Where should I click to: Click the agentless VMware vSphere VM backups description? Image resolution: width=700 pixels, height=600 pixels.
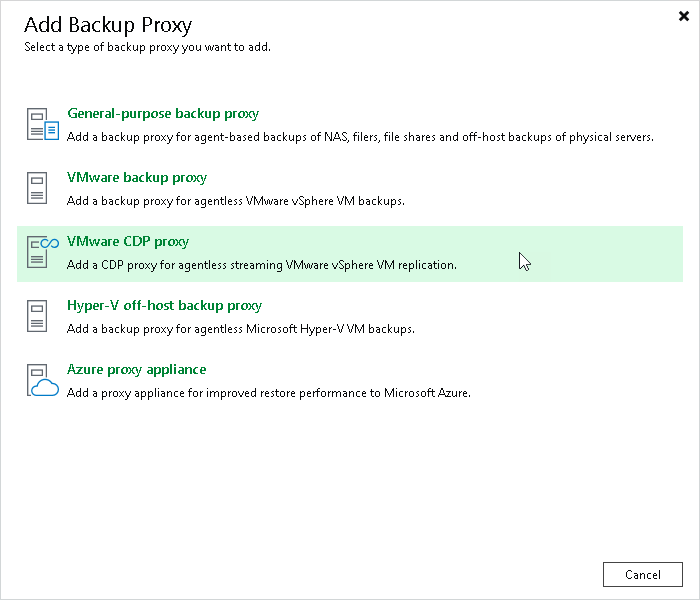236,201
